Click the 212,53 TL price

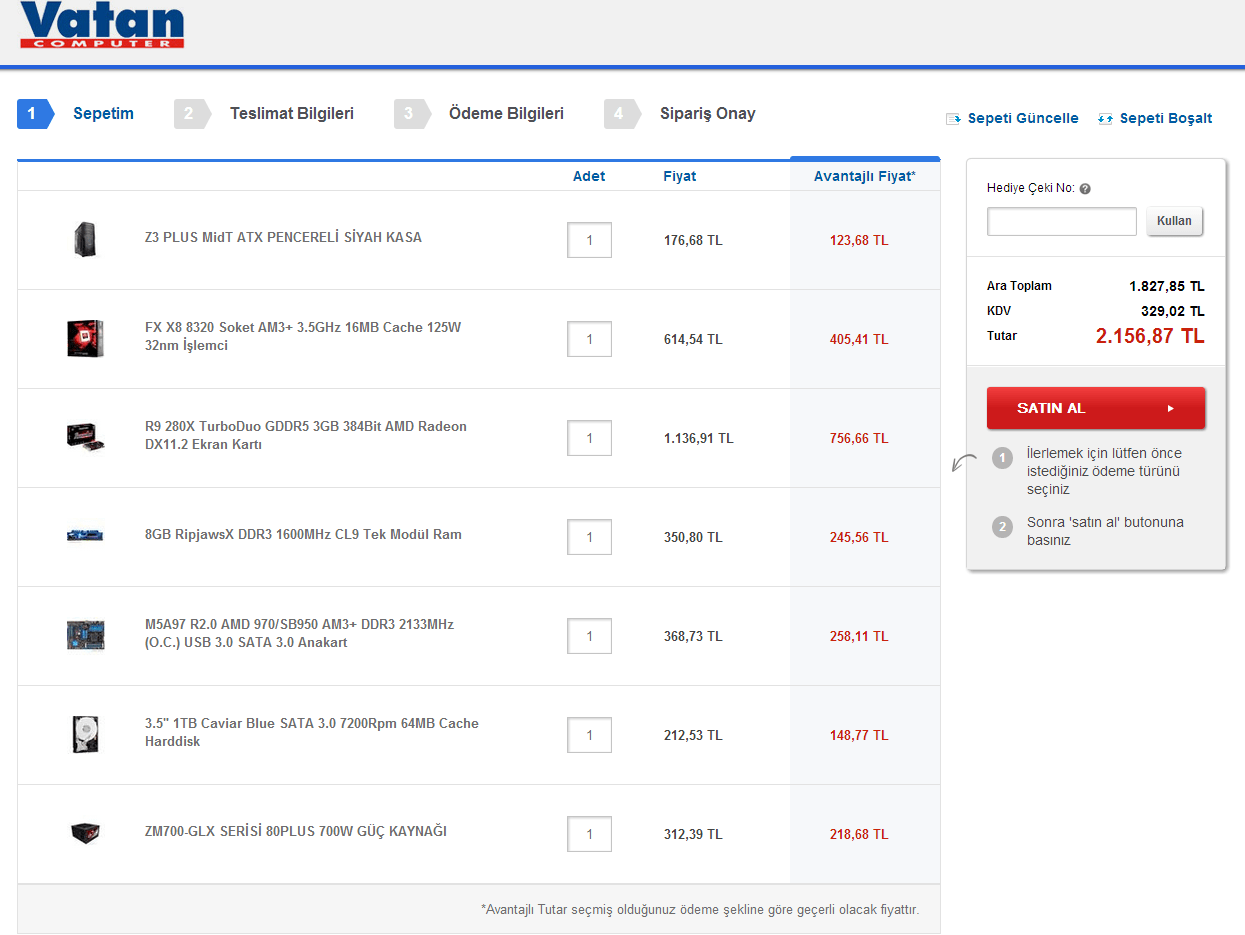click(x=693, y=735)
